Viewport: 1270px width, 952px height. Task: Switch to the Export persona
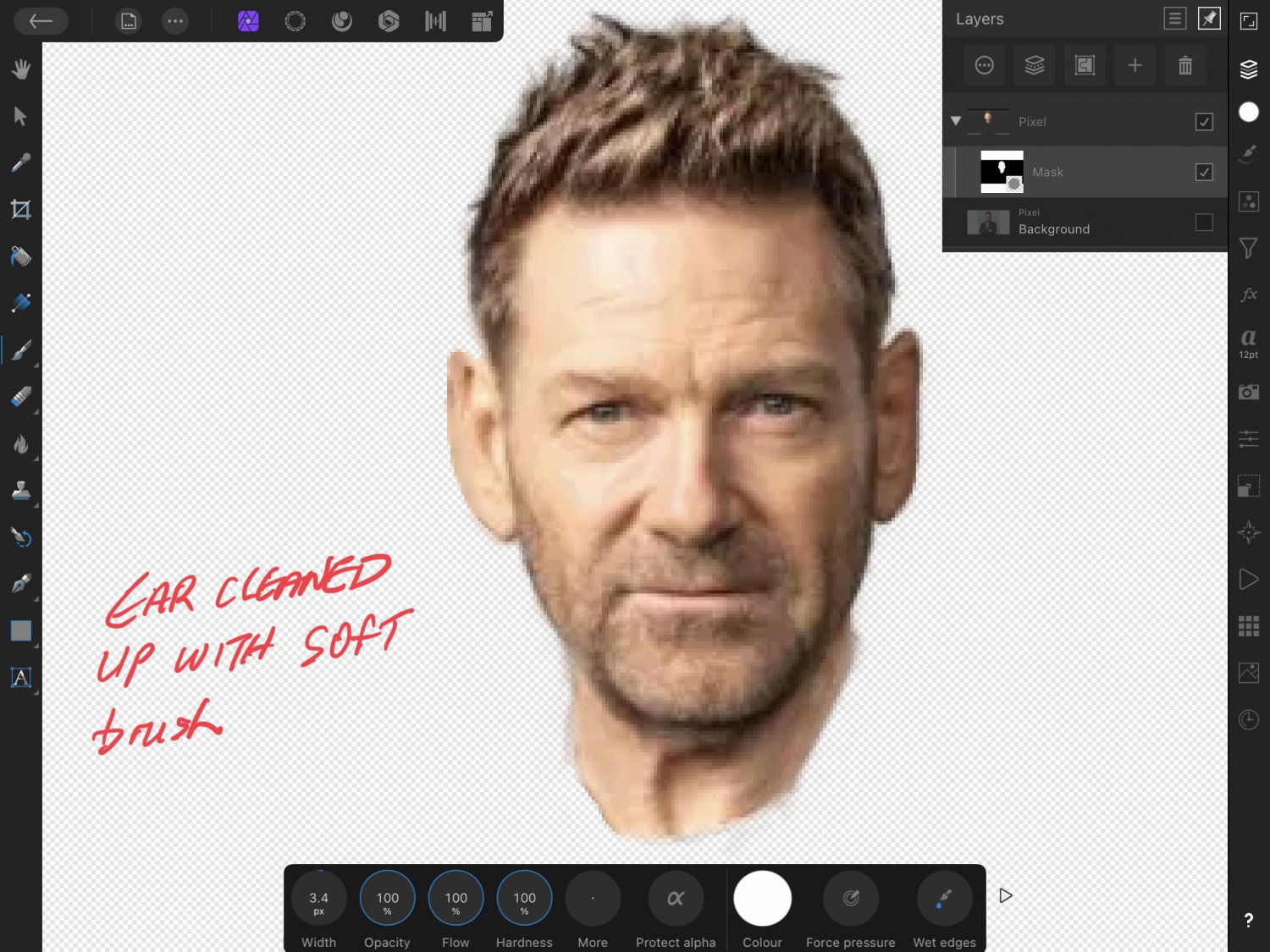482,21
